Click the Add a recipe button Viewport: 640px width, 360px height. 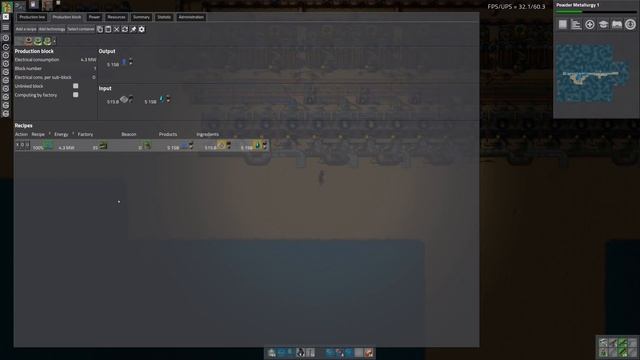click(x=26, y=29)
